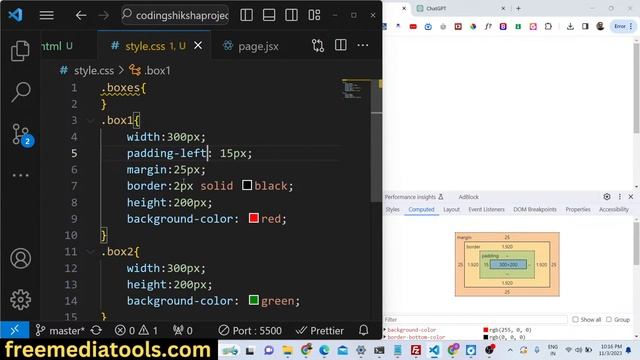Close the ChatGPT browser tab
The height and width of the screenshot is (360, 640).
[x=503, y=8]
